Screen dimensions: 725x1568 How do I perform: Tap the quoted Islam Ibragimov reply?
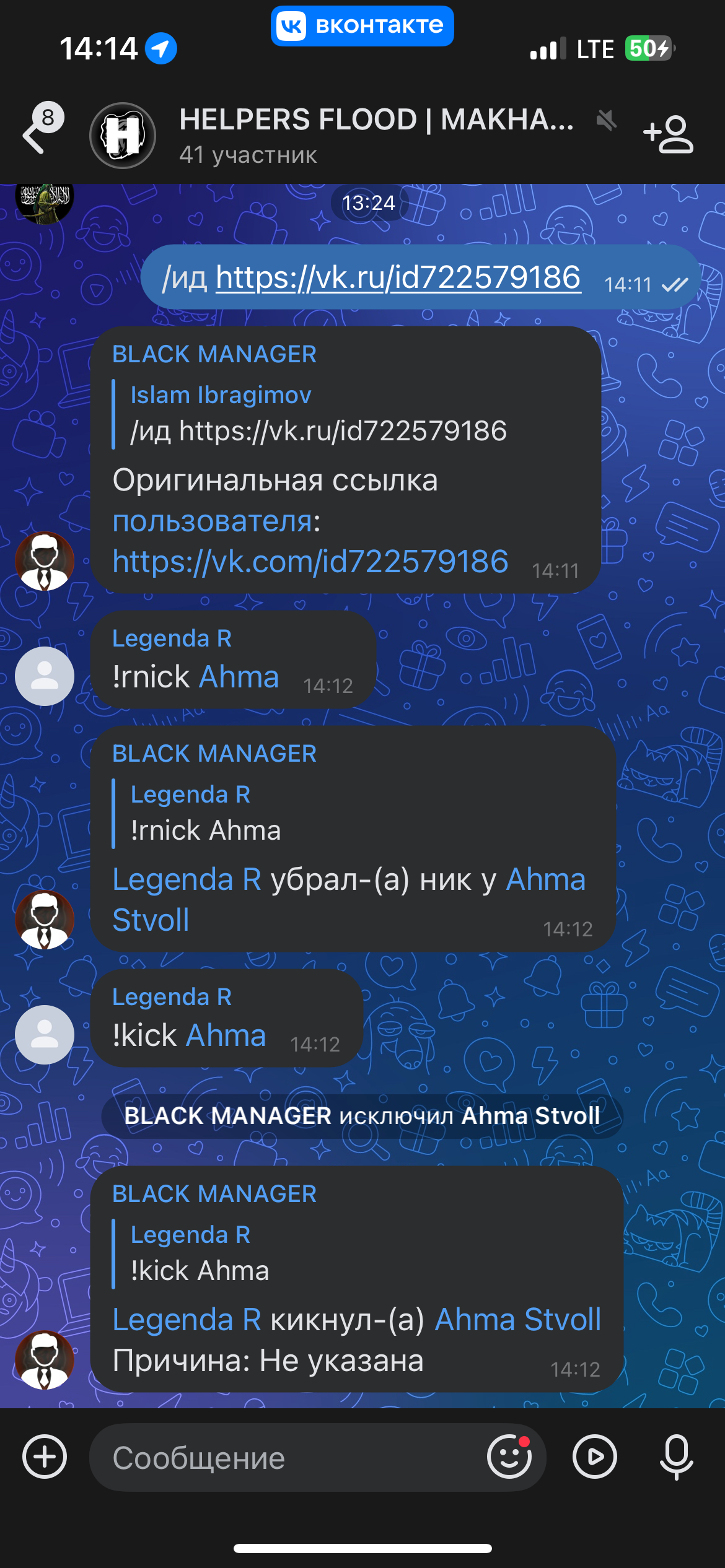pyautogui.click(x=319, y=414)
